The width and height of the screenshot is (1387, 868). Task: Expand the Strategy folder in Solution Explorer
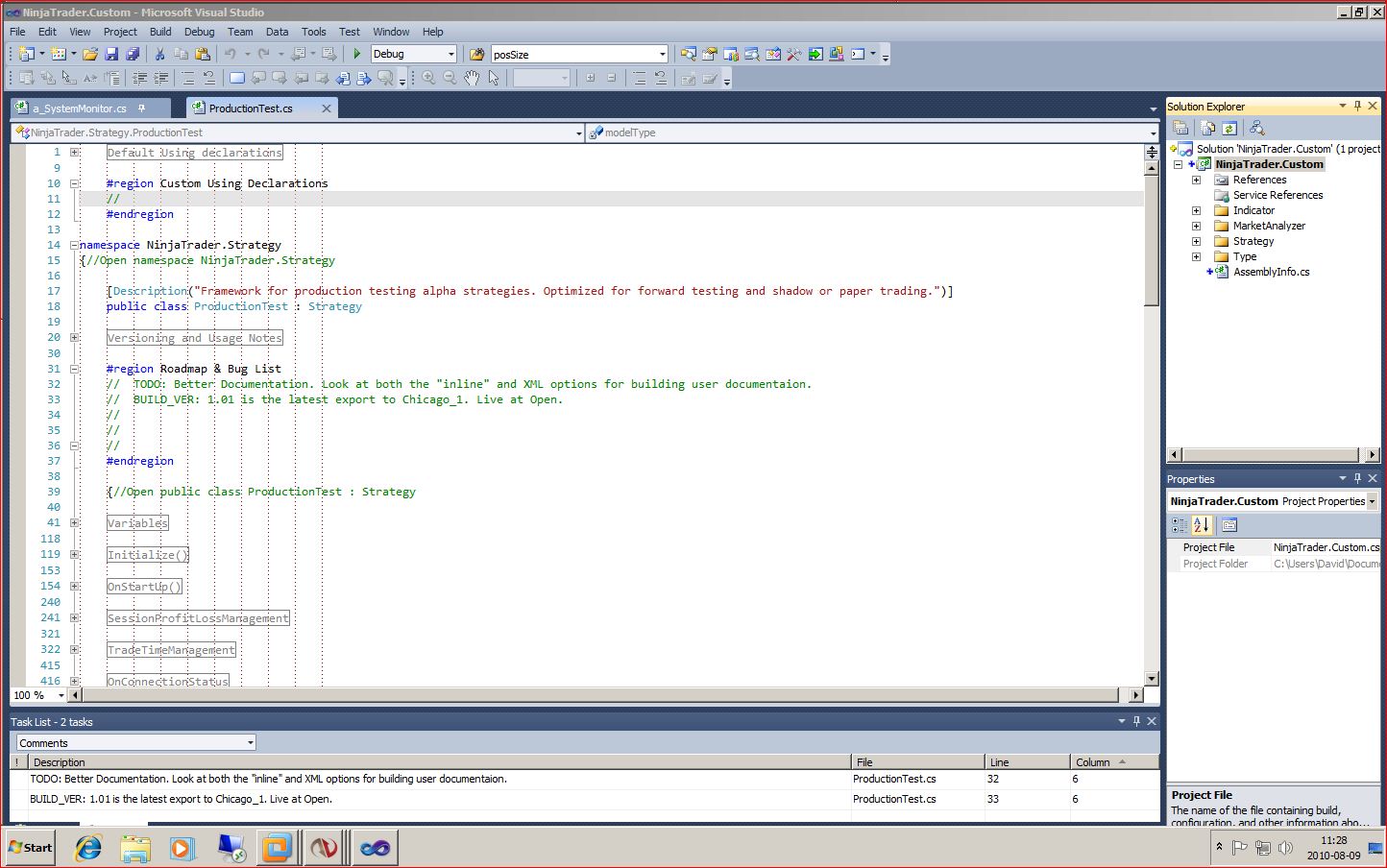[x=1196, y=241]
